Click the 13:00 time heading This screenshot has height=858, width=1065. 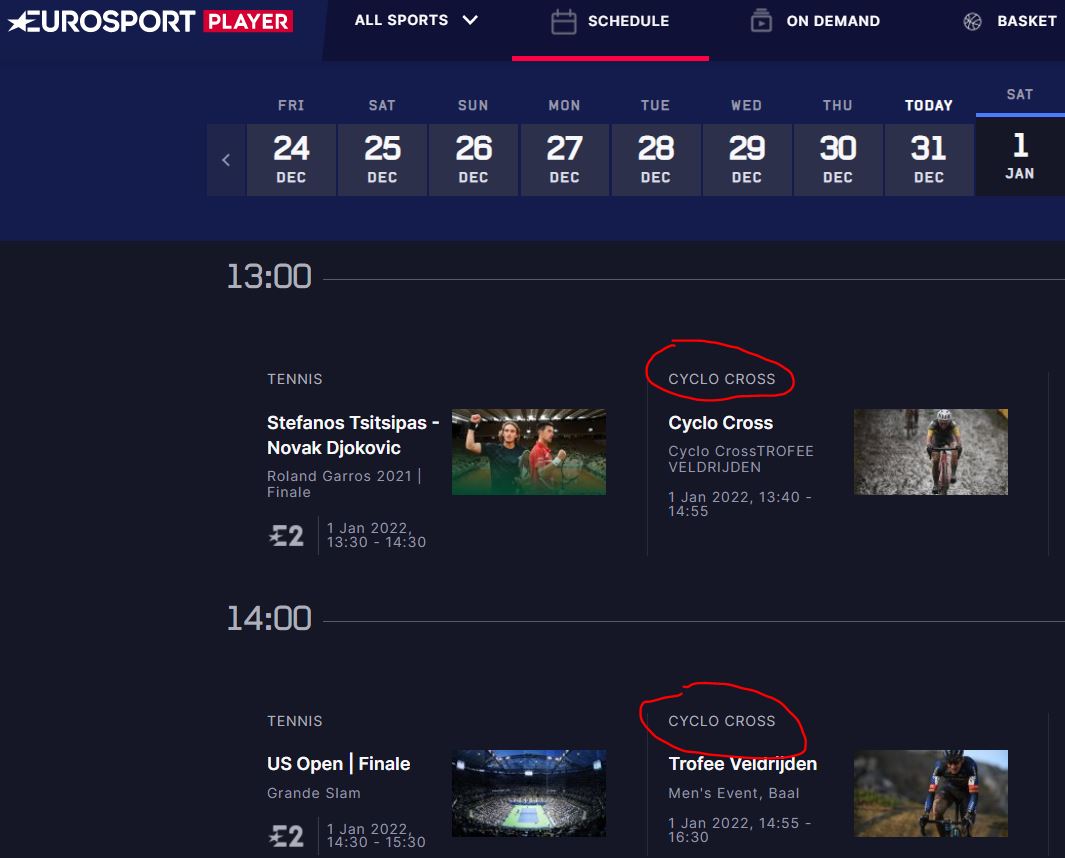[269, 276]
